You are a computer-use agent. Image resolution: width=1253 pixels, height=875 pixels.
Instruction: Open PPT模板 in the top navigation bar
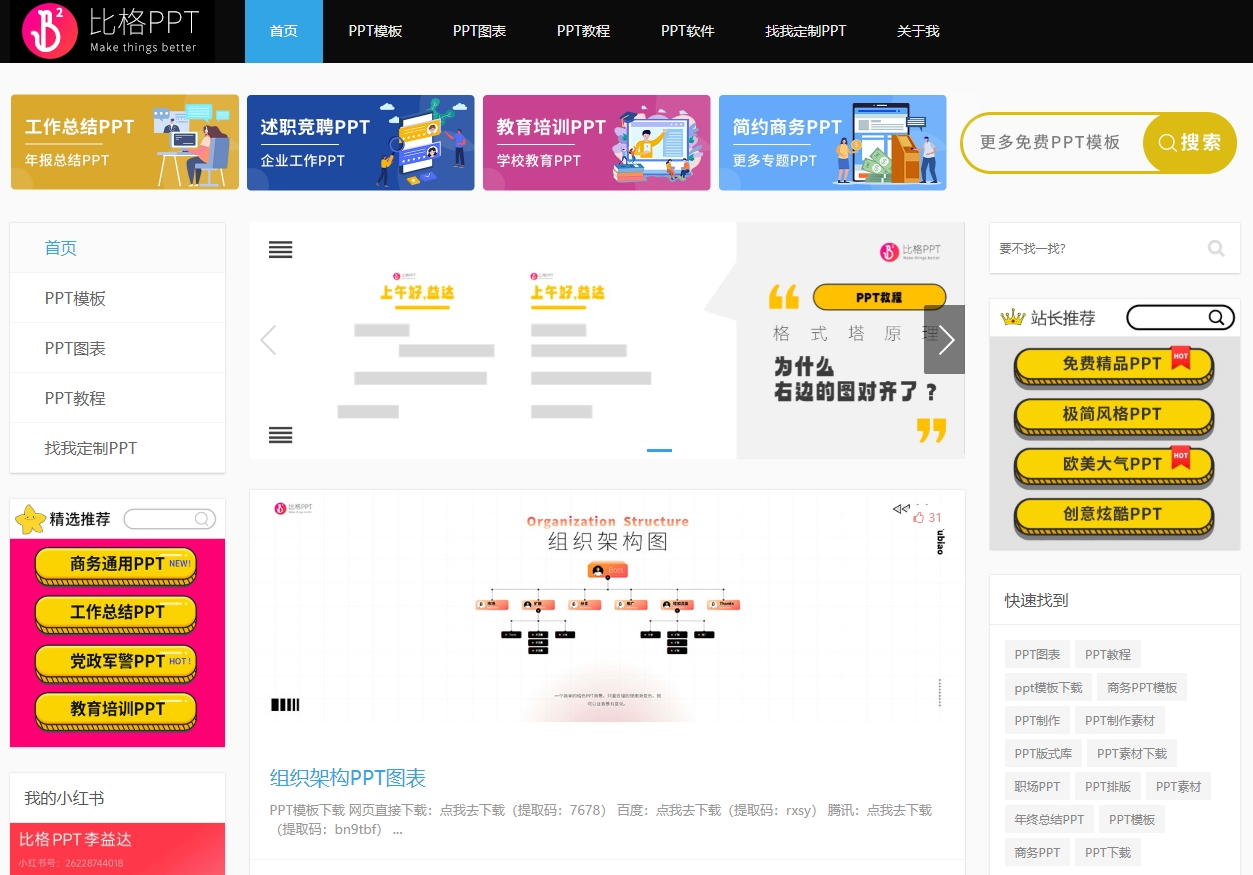pyautogui.click(x=375, y=31)
